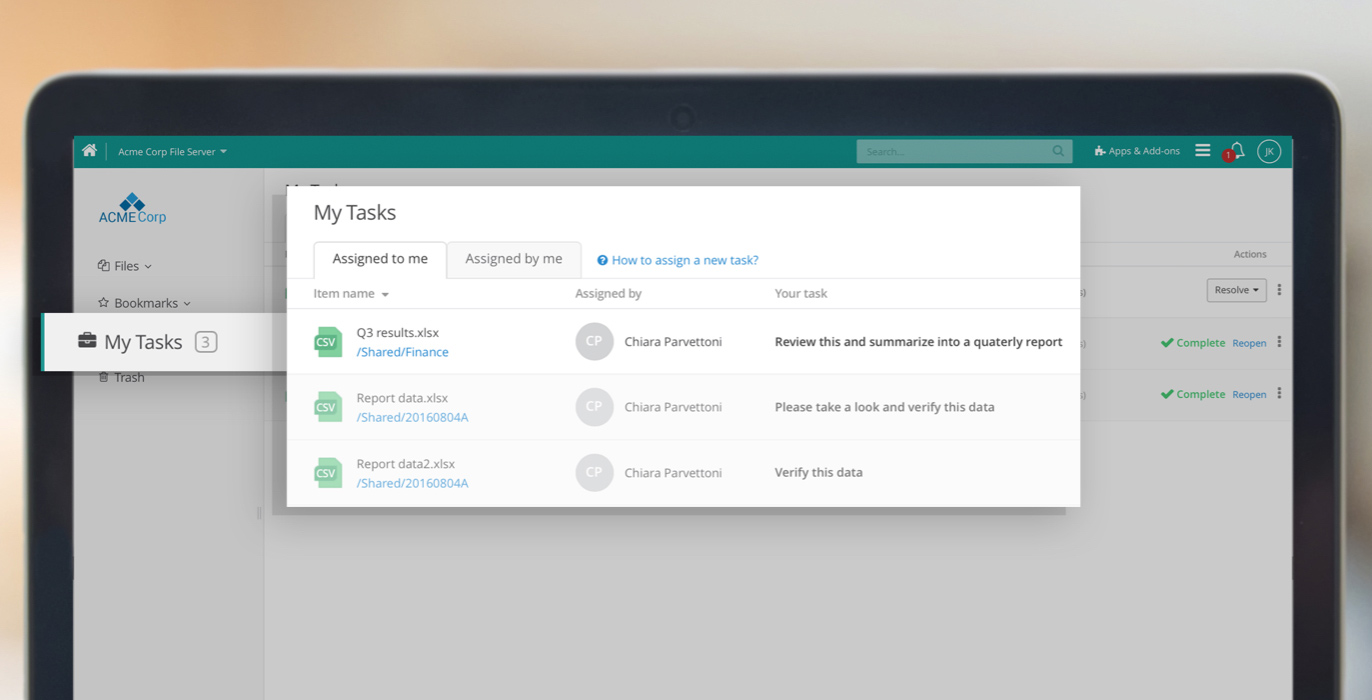Viewport: 1372px width, 700px height.
Task: Open the hamburger menu icon
Action: coord(1202,151)
